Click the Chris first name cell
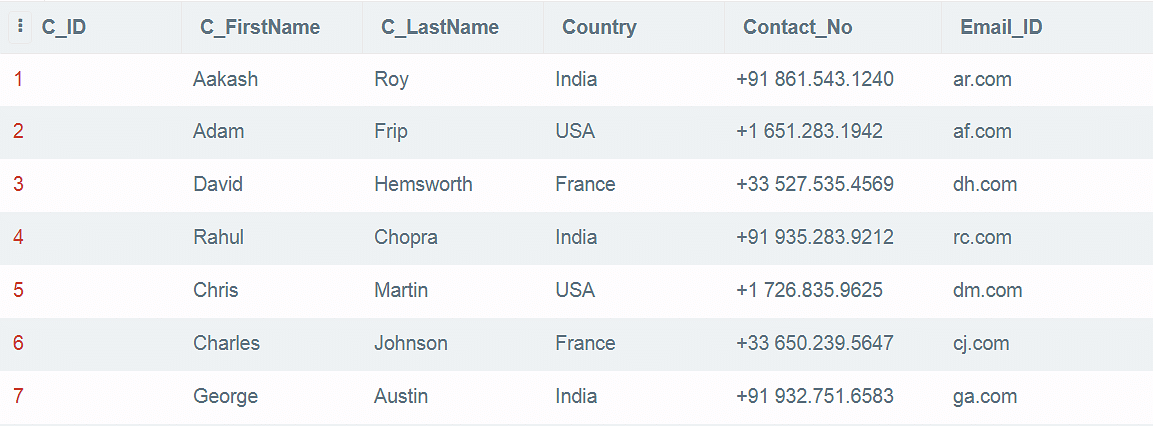This screenshot has width=1153, height=426. coord(215,290)
